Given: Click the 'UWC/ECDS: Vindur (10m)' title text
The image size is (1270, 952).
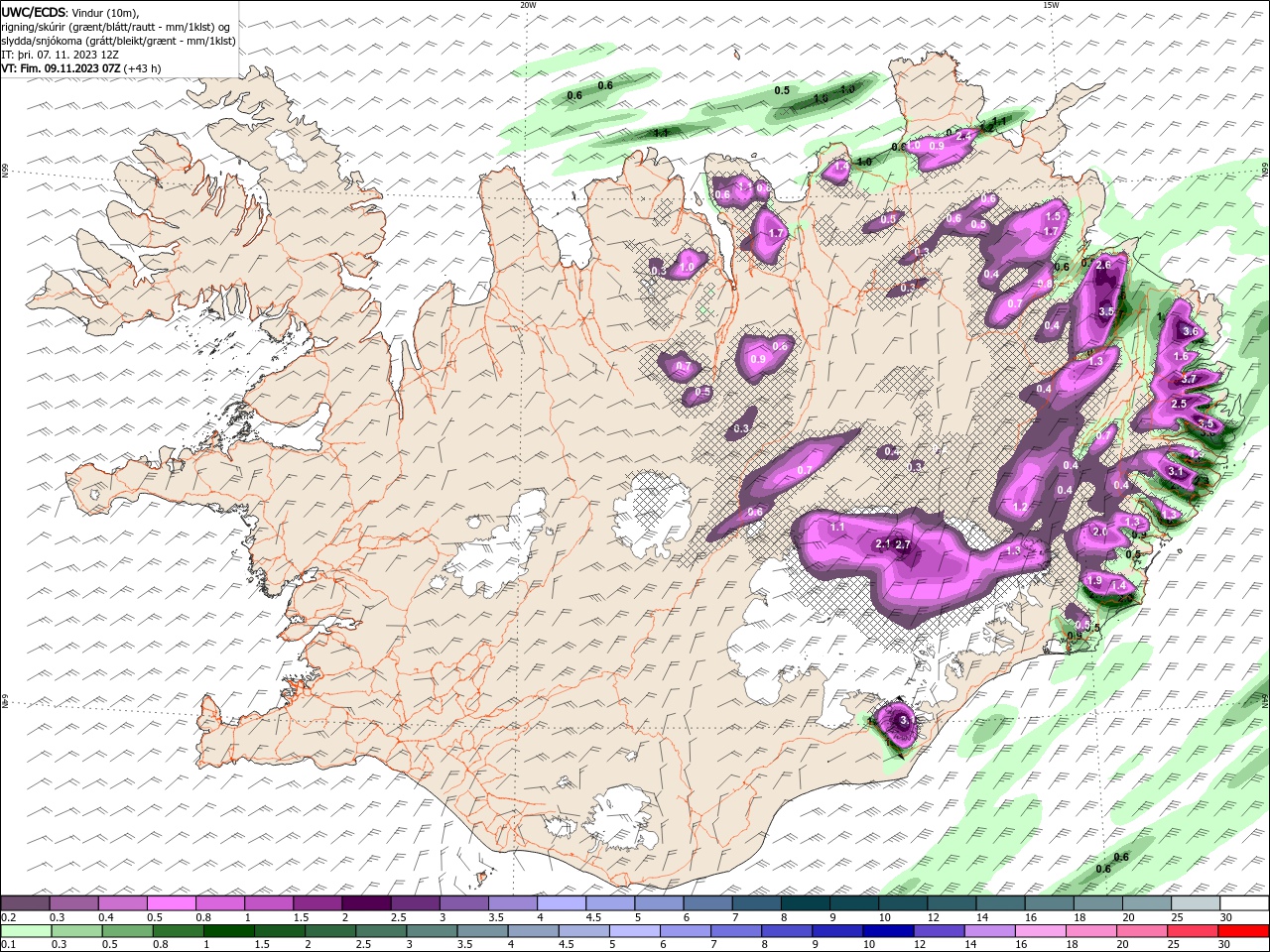Looking at the screenshot, I should coord(70,12).
